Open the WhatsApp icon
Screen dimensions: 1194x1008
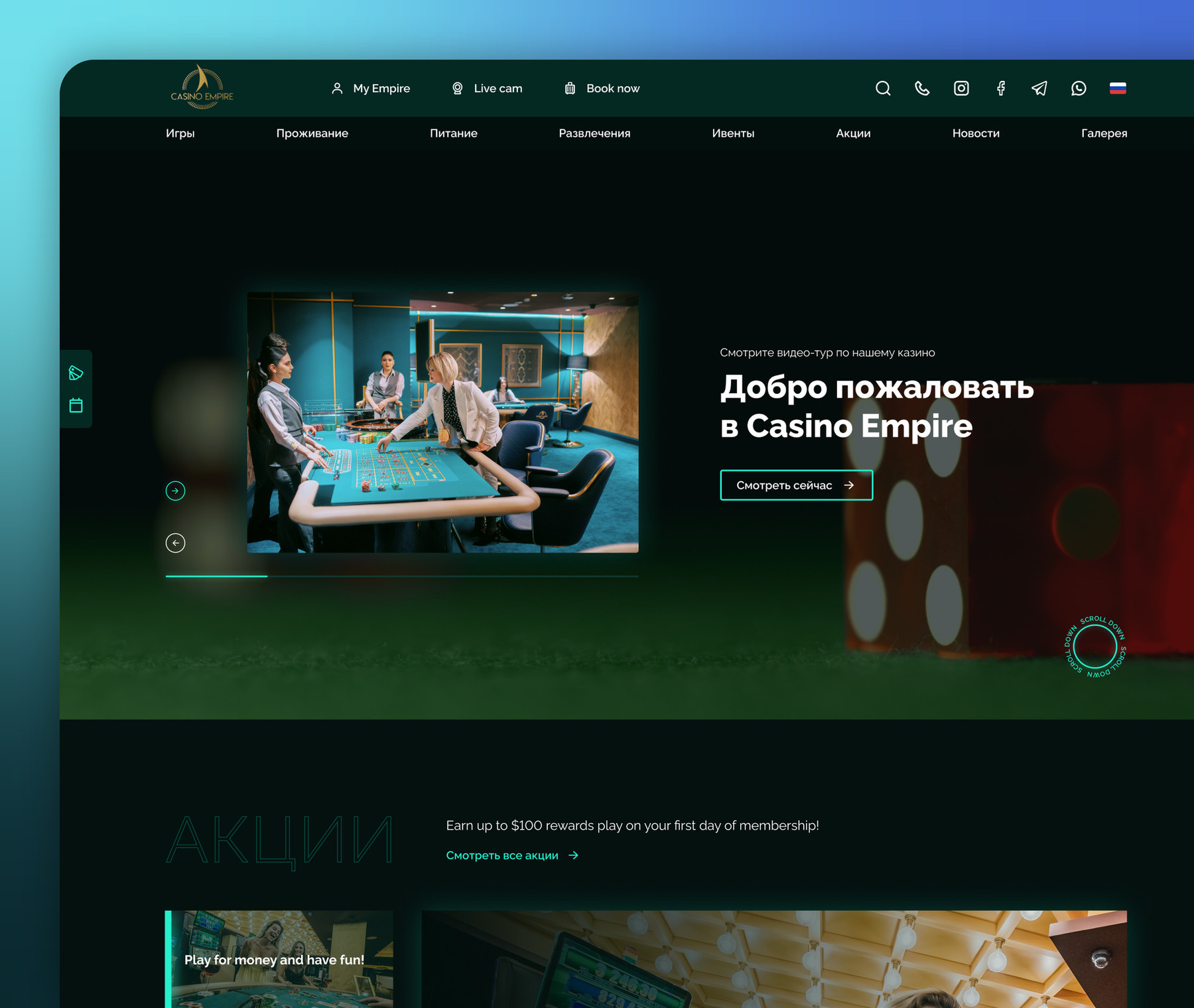pos(1079,88)
